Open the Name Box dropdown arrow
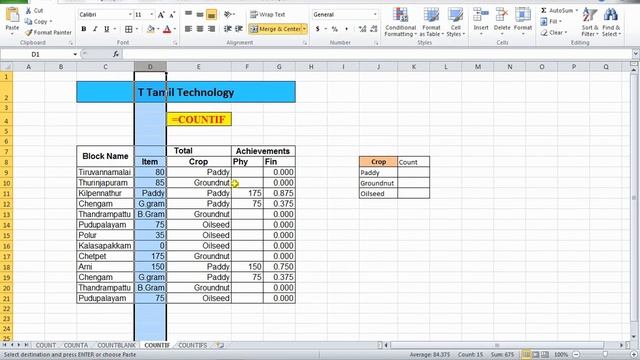Image resolution: width=640 pixels, height=360 pixels. (x=75, y=54)
